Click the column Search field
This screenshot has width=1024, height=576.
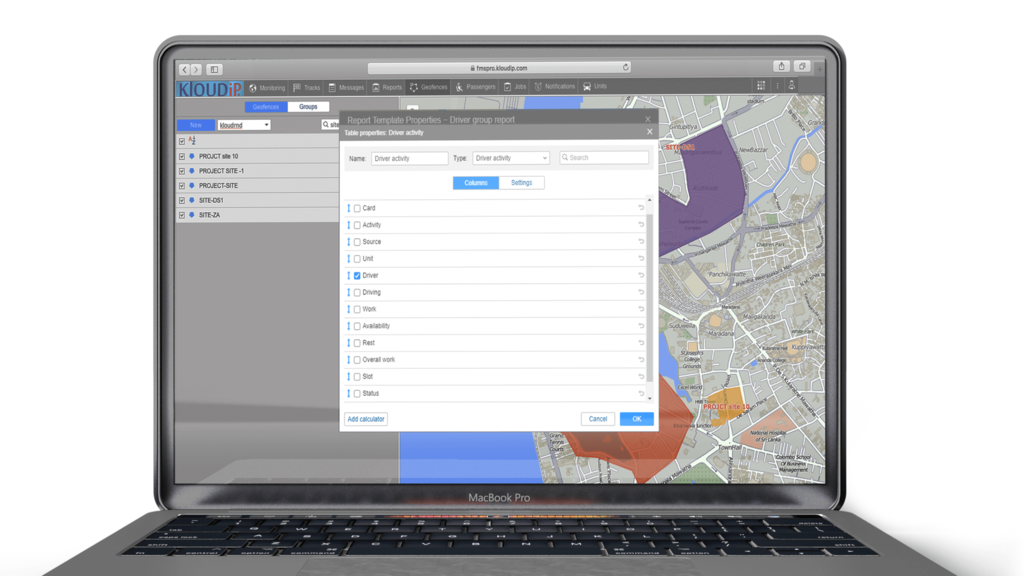point(604,157)
